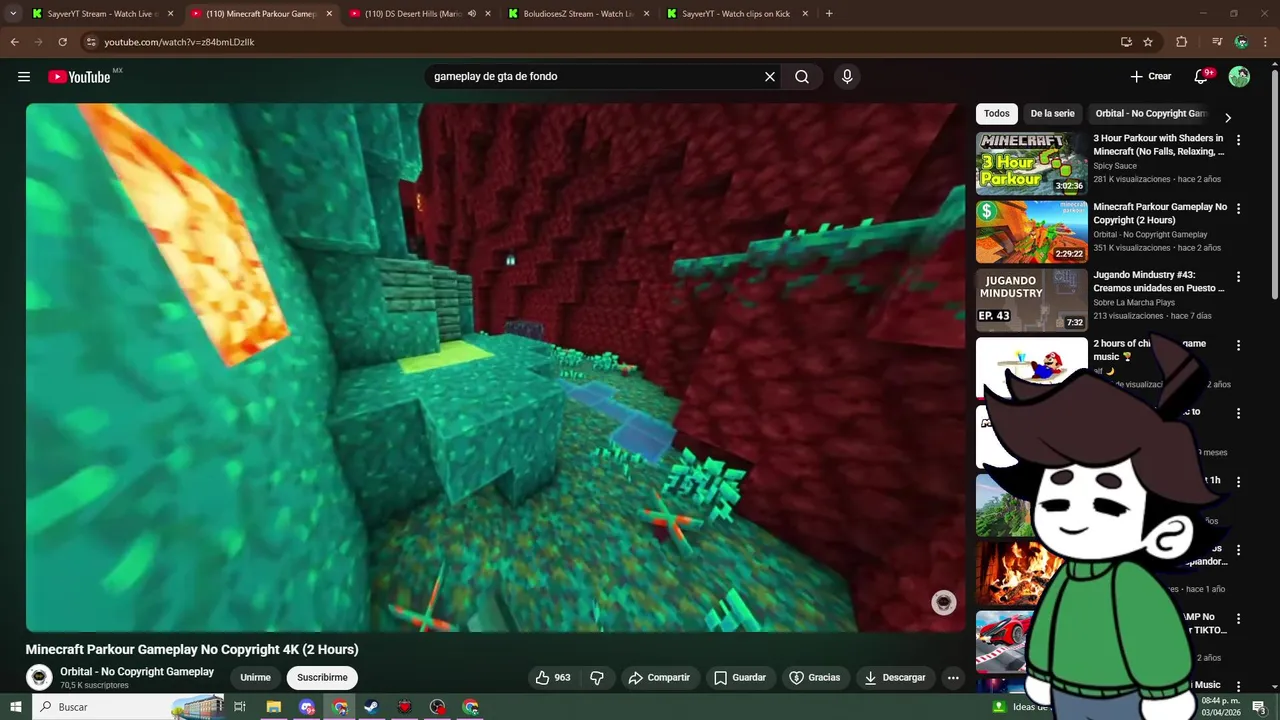Run the search with the magnifier button

[802, 77]
